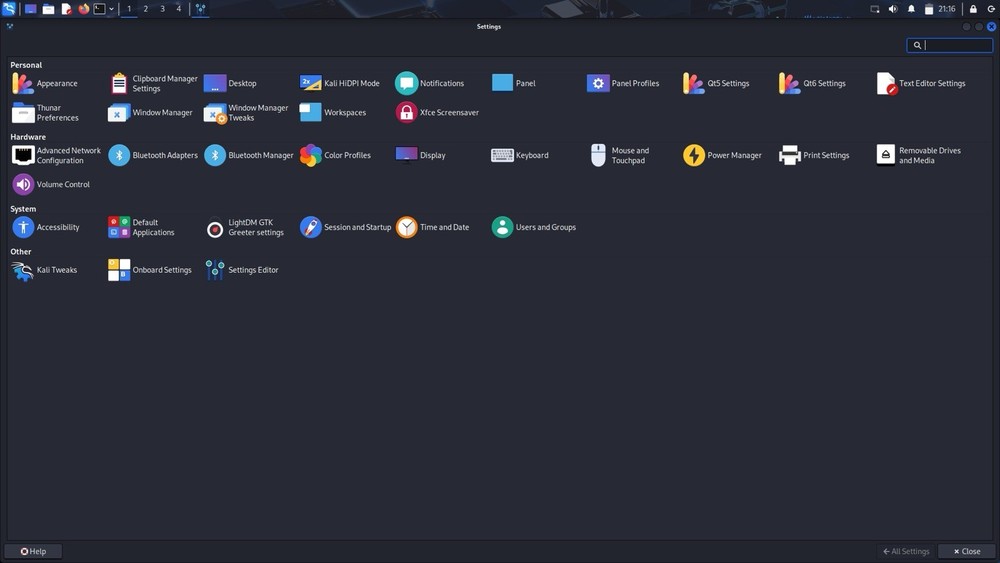Click the show desktop icon in panel
This screenshot has height=563, width=1000.
click(x=30, y=9)
